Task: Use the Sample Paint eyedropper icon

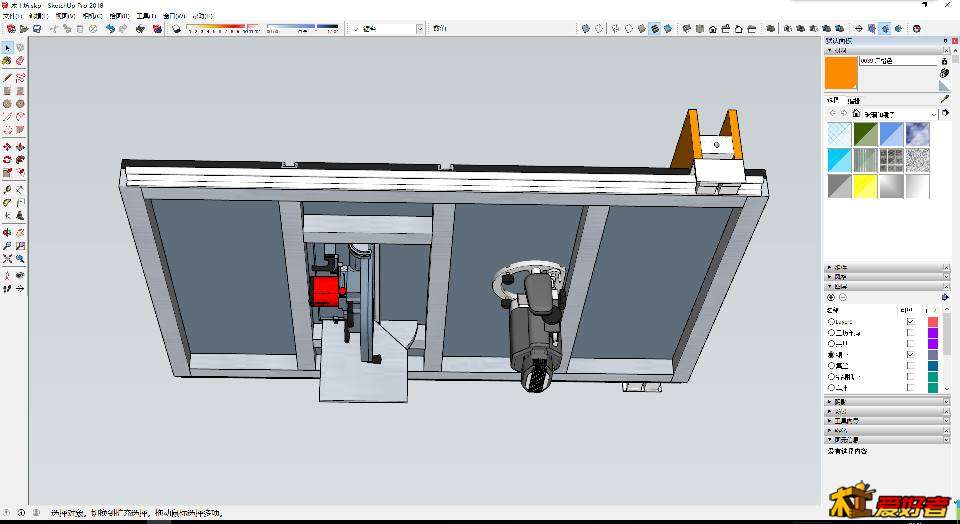Action: (x=945, y=99)
